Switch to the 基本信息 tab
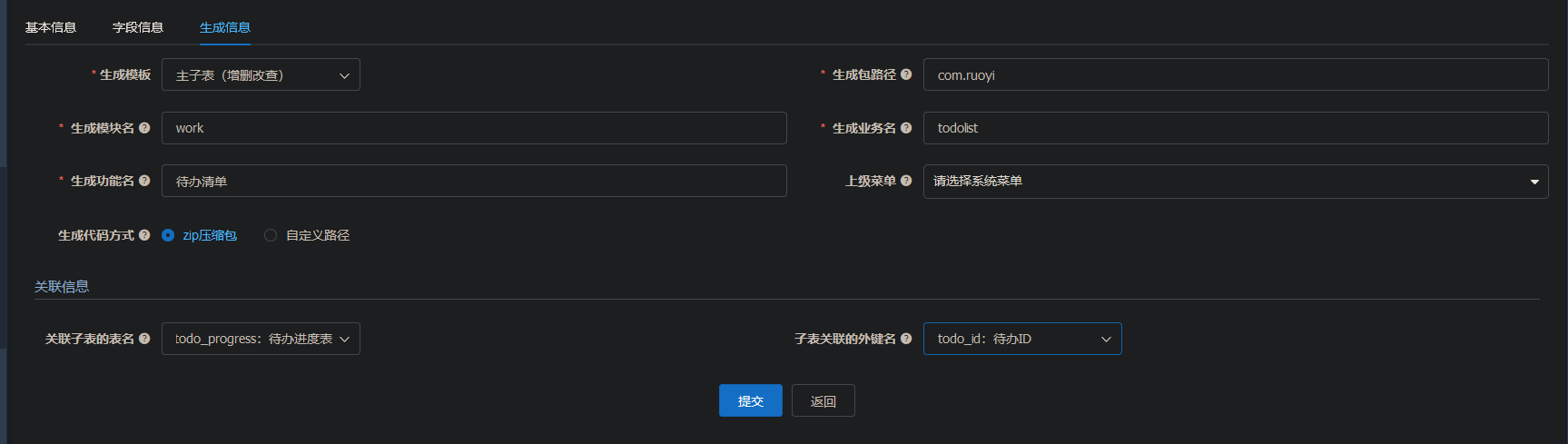 click(51, 27)
